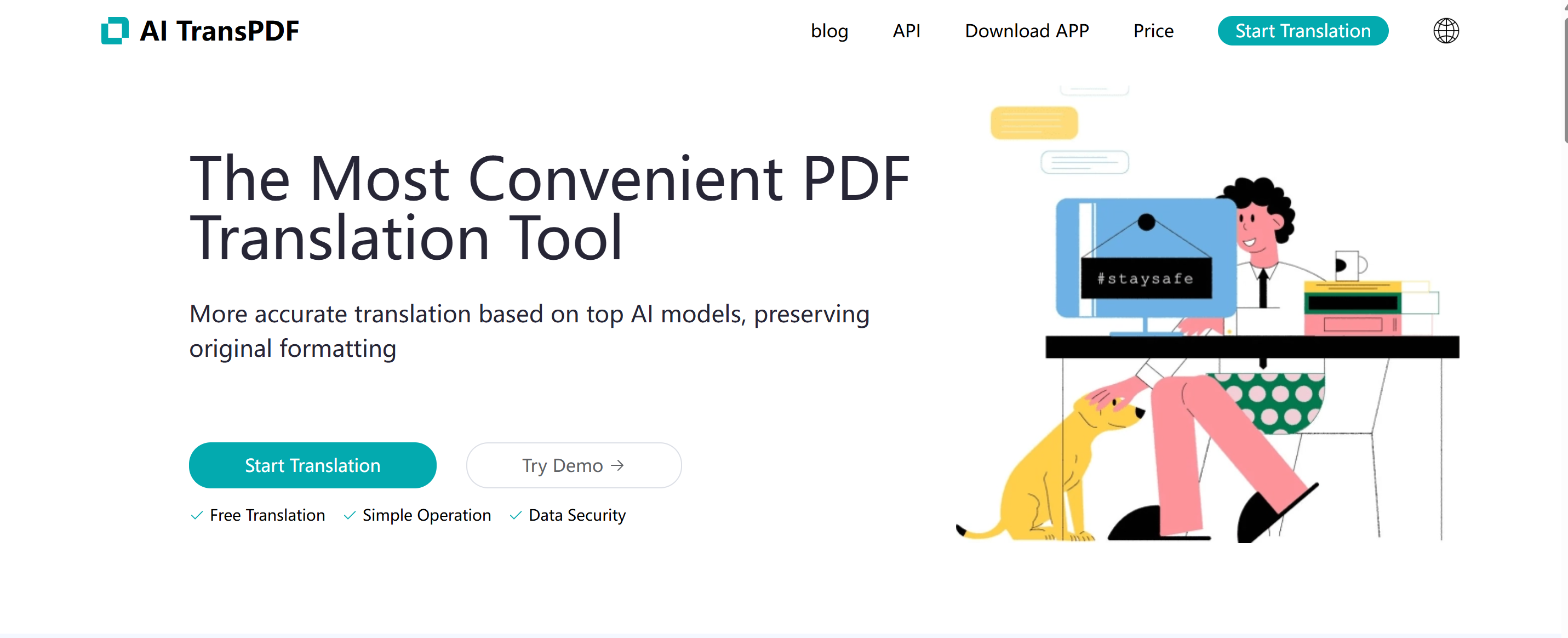Viewport: 1568px width, 638px height.
Task: Go to Download APP page
Action: coord(1026,31)
